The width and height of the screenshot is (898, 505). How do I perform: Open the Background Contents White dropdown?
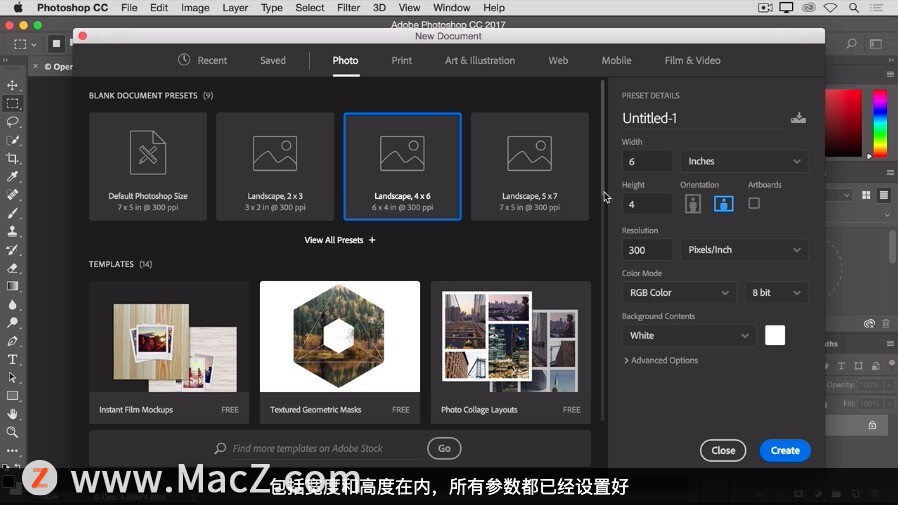pos(689,336)
